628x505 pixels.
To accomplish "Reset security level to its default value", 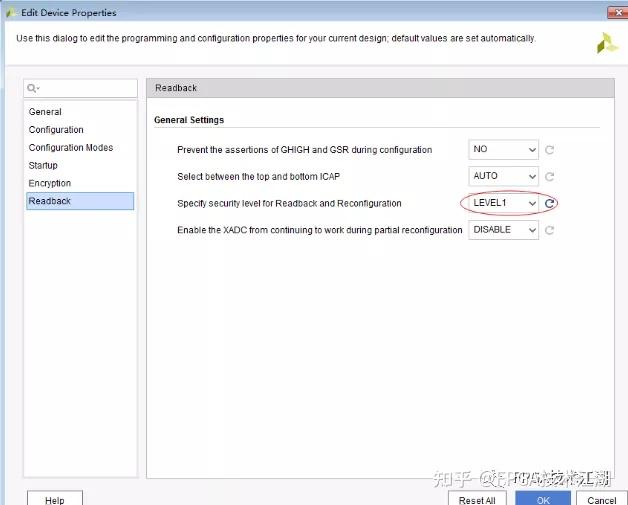I will pyautogui.click(x=549, y=203).
